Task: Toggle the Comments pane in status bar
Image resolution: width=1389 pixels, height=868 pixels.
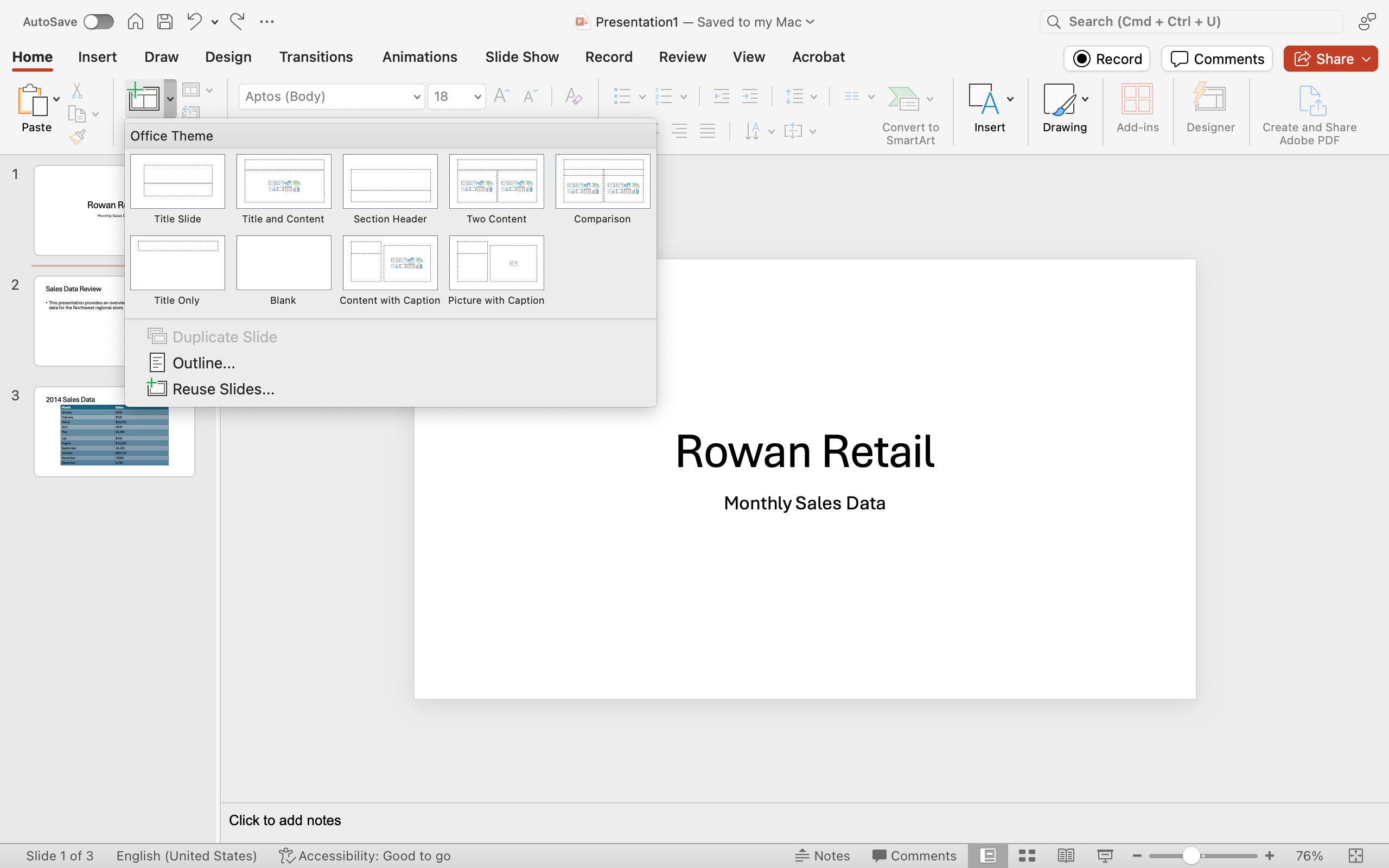Action: [x=914, y=856]
